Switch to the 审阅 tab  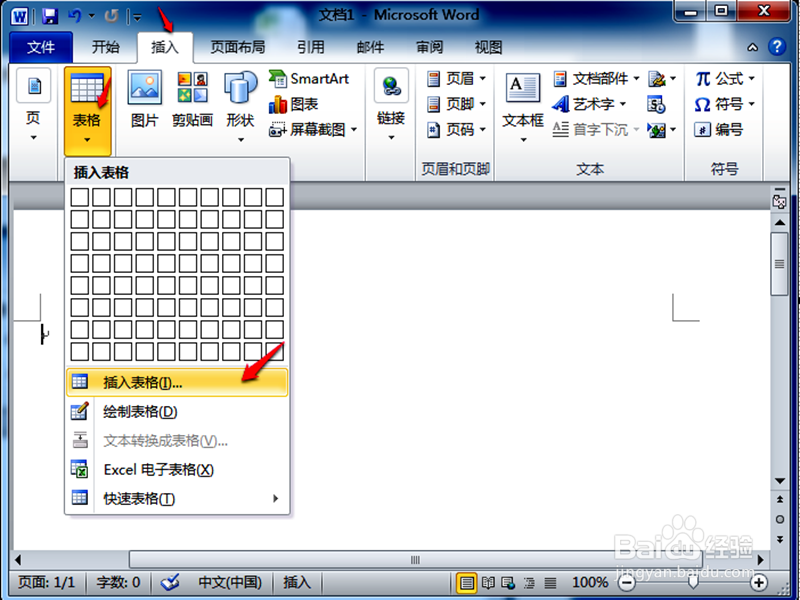coord(430,47)
